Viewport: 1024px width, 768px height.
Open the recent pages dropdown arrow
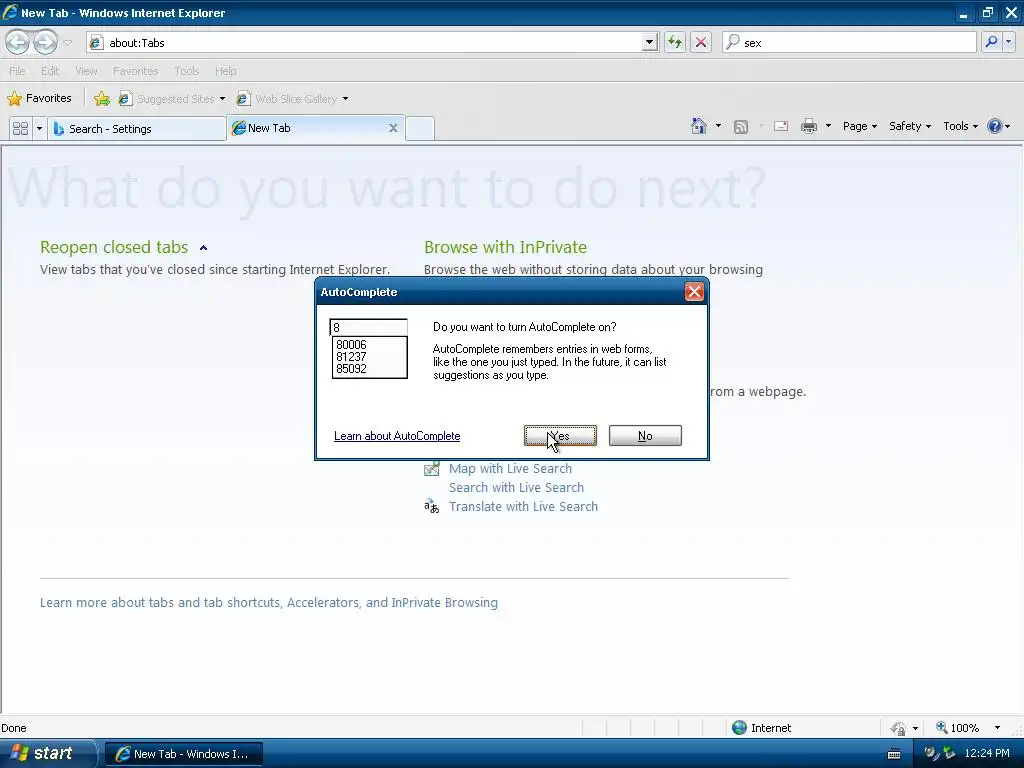coord(67,43)
